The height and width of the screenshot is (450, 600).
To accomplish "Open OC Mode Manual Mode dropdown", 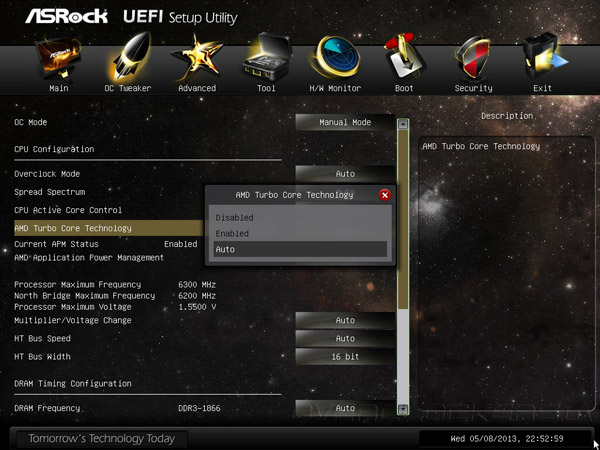I will (x=345, y=122).
